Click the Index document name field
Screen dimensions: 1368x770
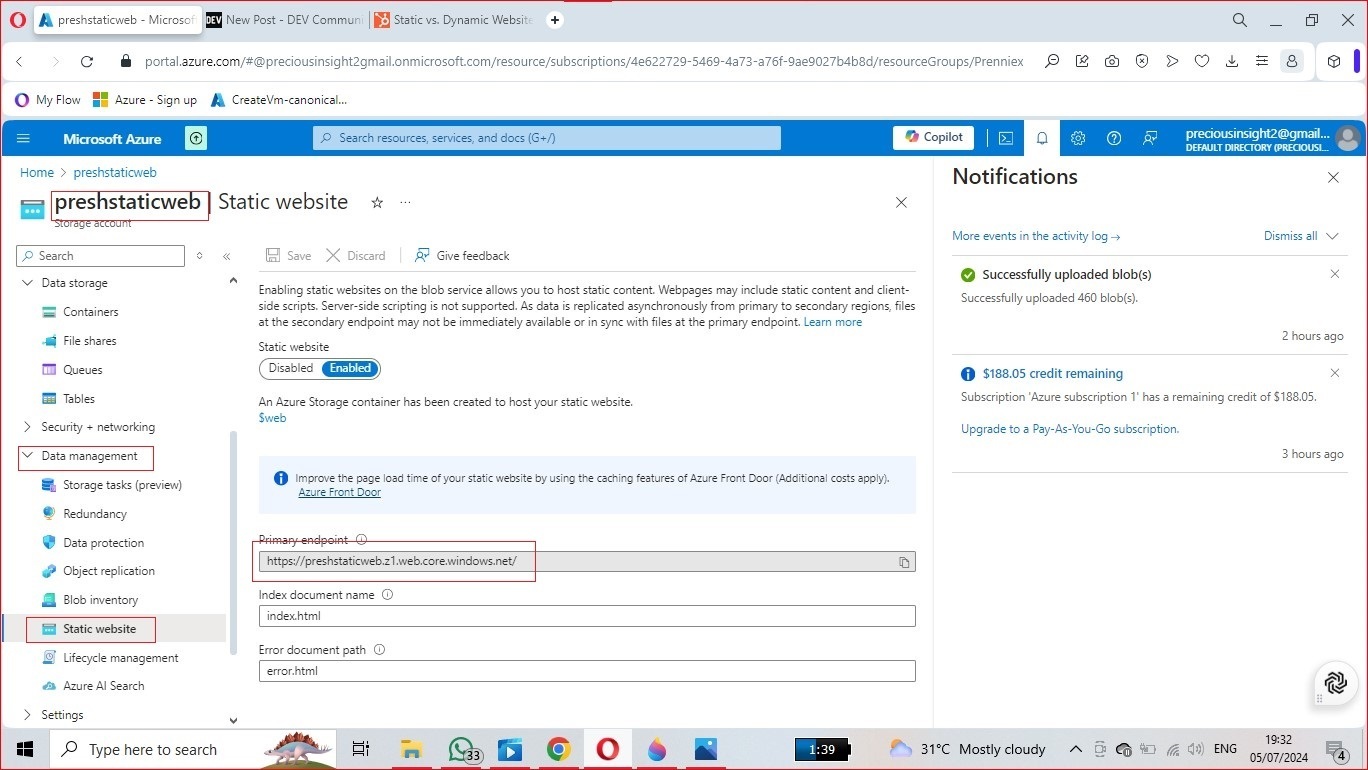[587, 616]
